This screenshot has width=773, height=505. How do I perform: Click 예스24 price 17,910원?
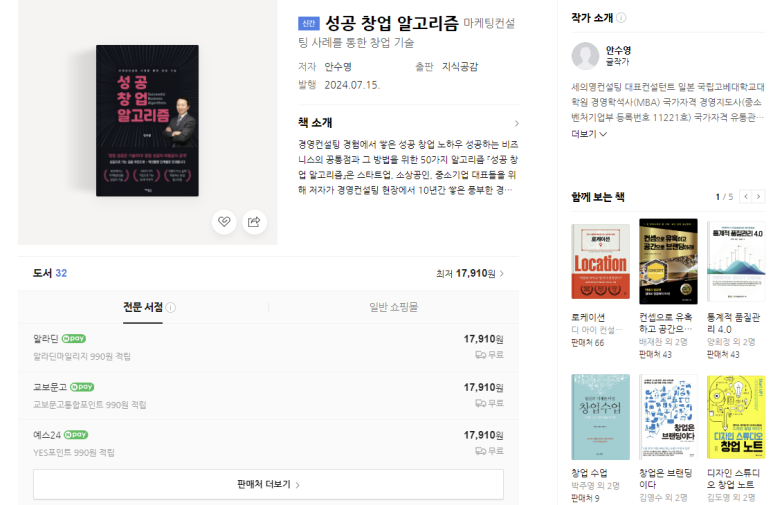(x=483, y=435)
